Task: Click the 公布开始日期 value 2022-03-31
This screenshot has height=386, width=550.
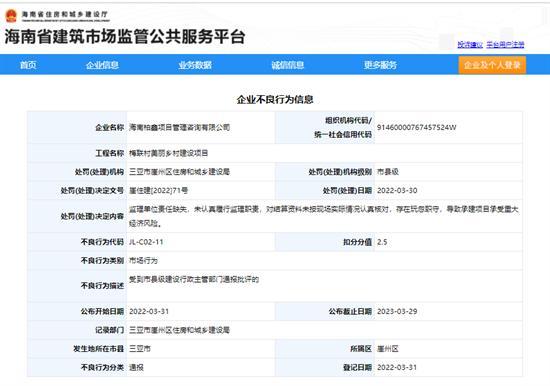Action: 149,311
